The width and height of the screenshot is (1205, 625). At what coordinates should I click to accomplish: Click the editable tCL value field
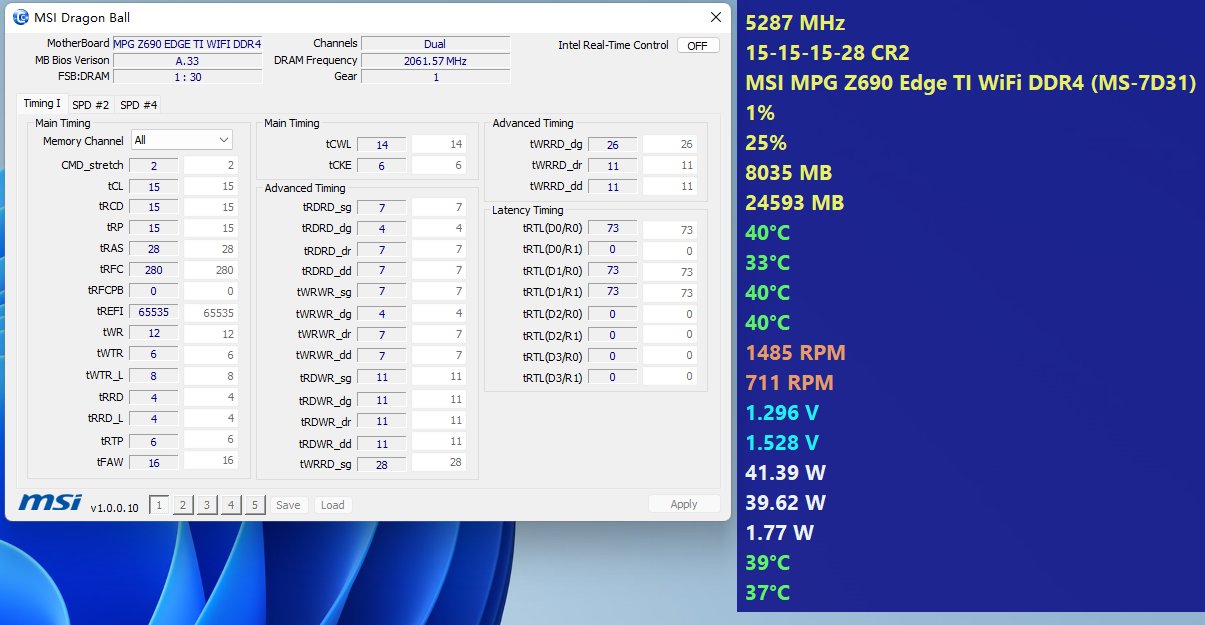click(x=210, y=186)
